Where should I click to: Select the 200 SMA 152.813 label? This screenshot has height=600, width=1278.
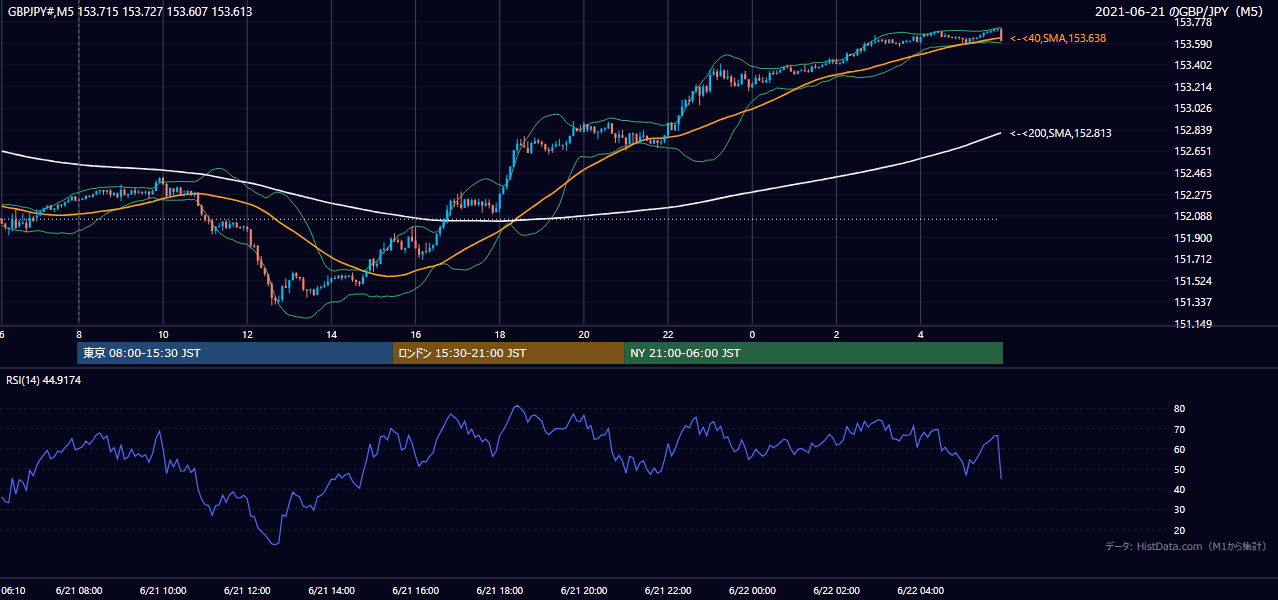(x=1061, y=133)
